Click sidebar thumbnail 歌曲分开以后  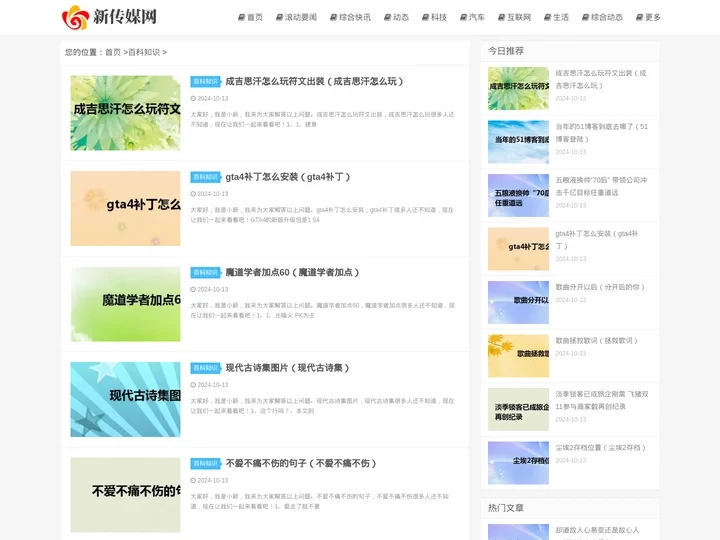point(518,303)
